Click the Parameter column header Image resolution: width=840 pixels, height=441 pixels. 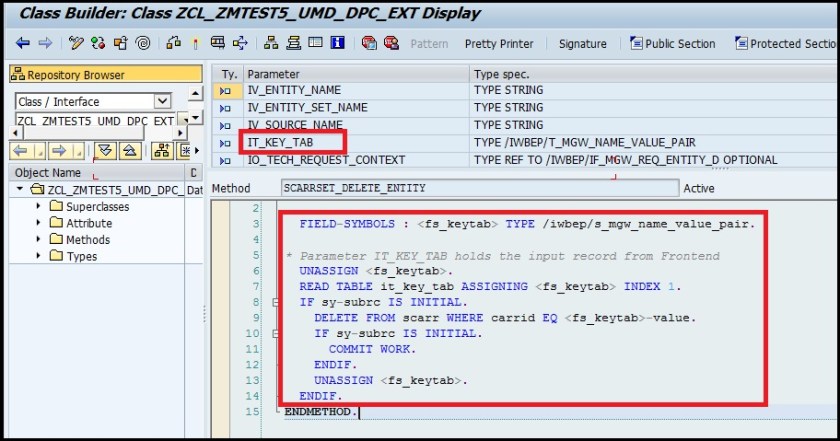(x=356, y=74)
